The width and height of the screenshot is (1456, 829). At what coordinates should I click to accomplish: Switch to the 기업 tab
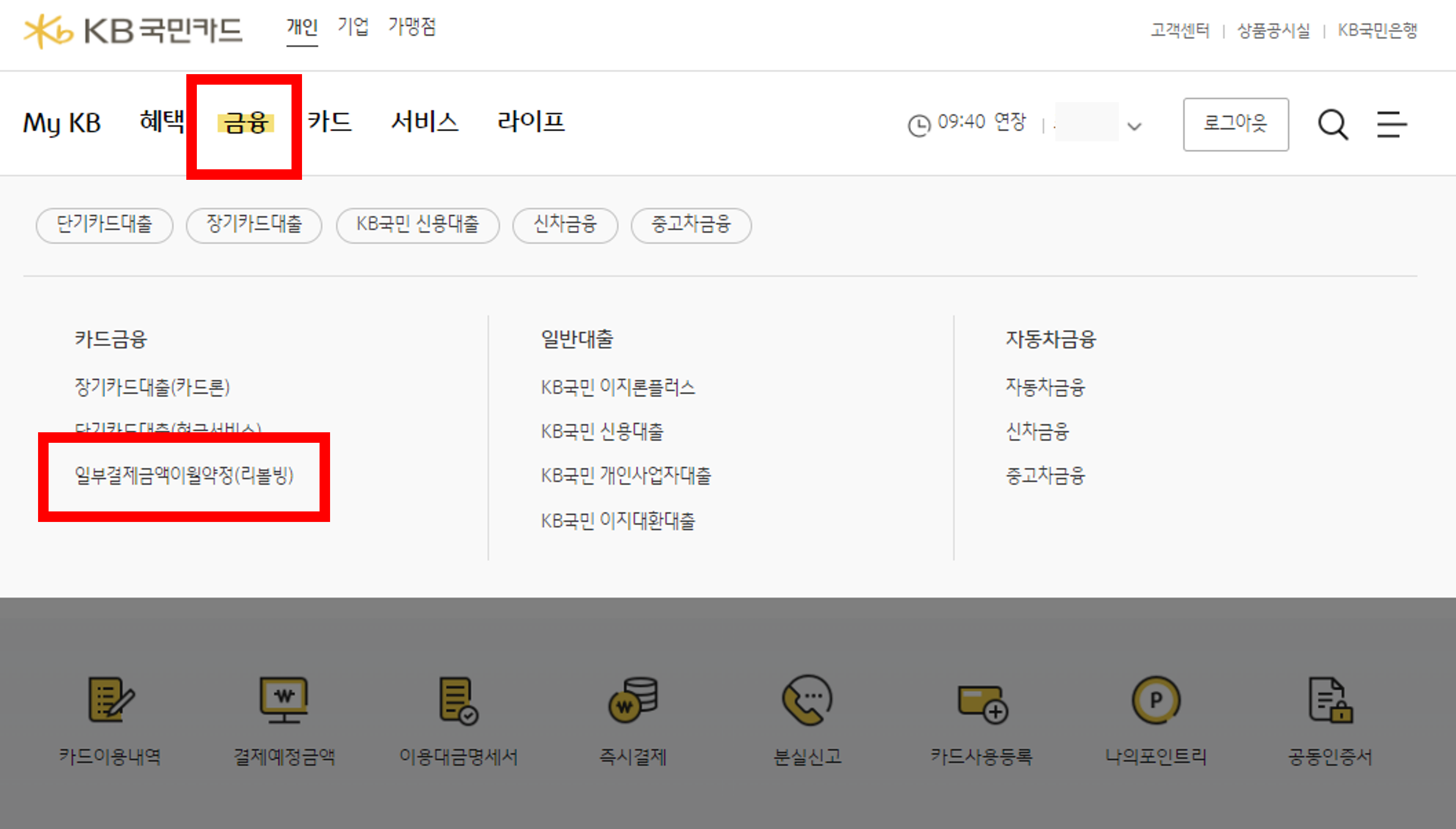pyautogui.click(x=353, y=27)
